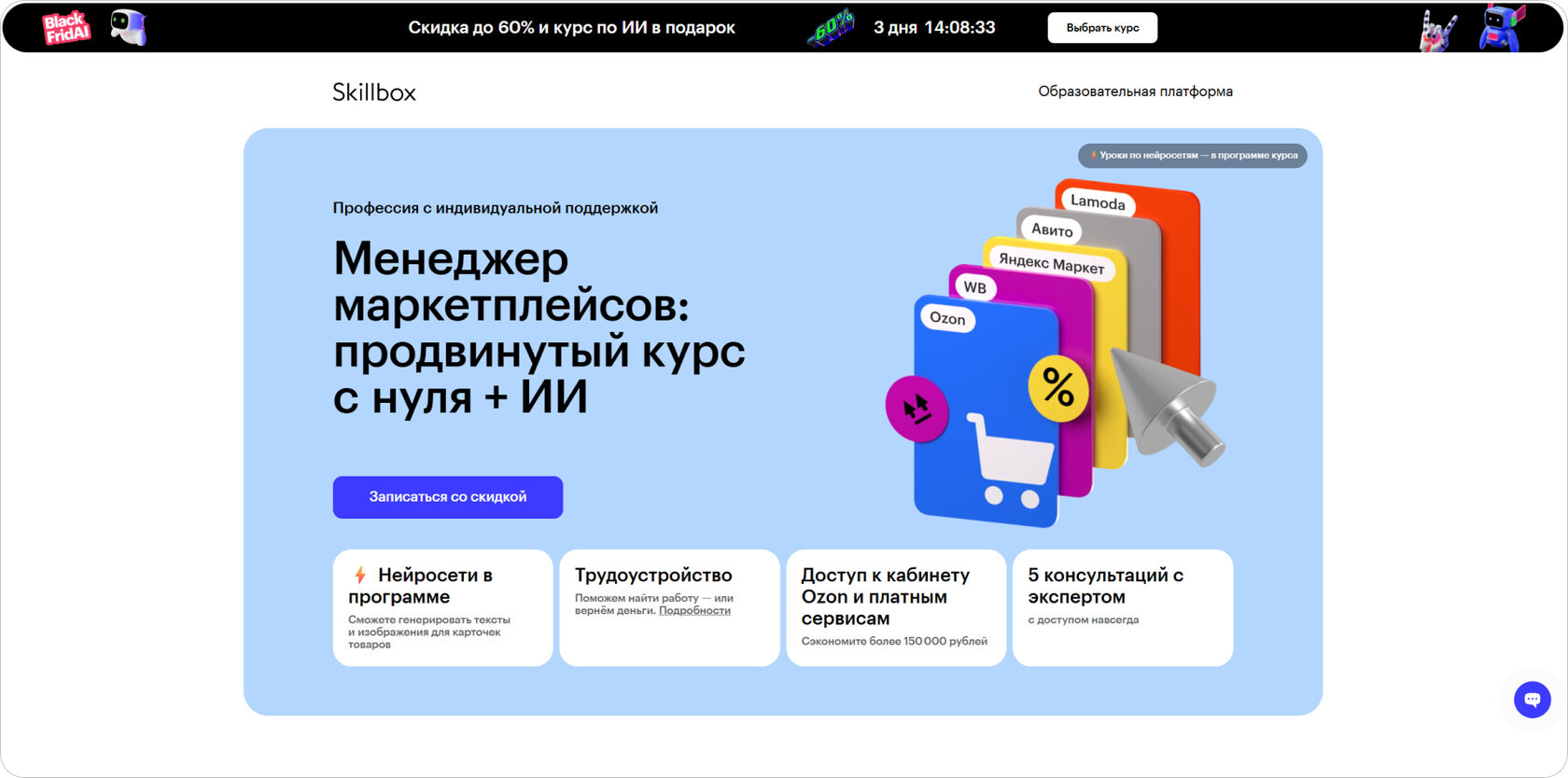
Task: Click Образовательная платформа text
Action: click(1135, 91)
